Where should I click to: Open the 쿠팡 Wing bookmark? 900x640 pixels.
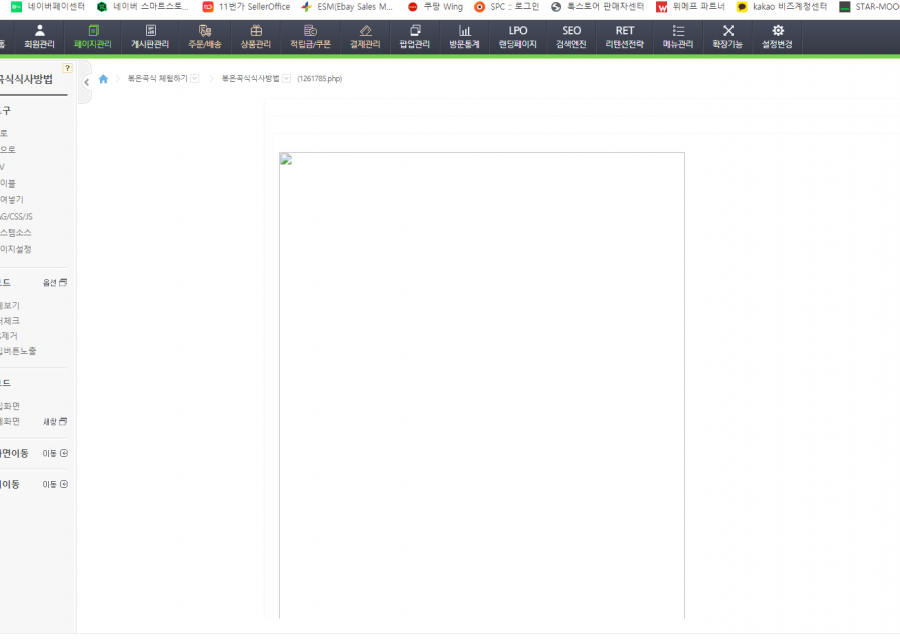pos(436,6)
